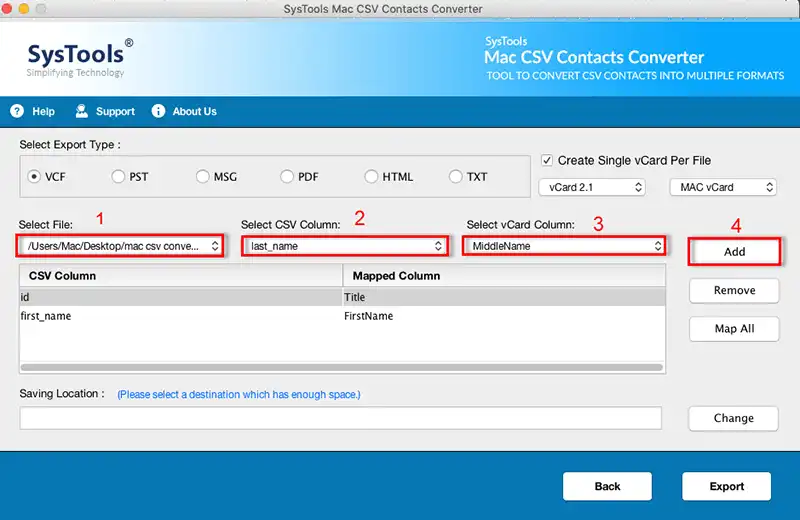Choose MSG as export type
Viewport: 800px width, 520px height.
pos(203,177)
